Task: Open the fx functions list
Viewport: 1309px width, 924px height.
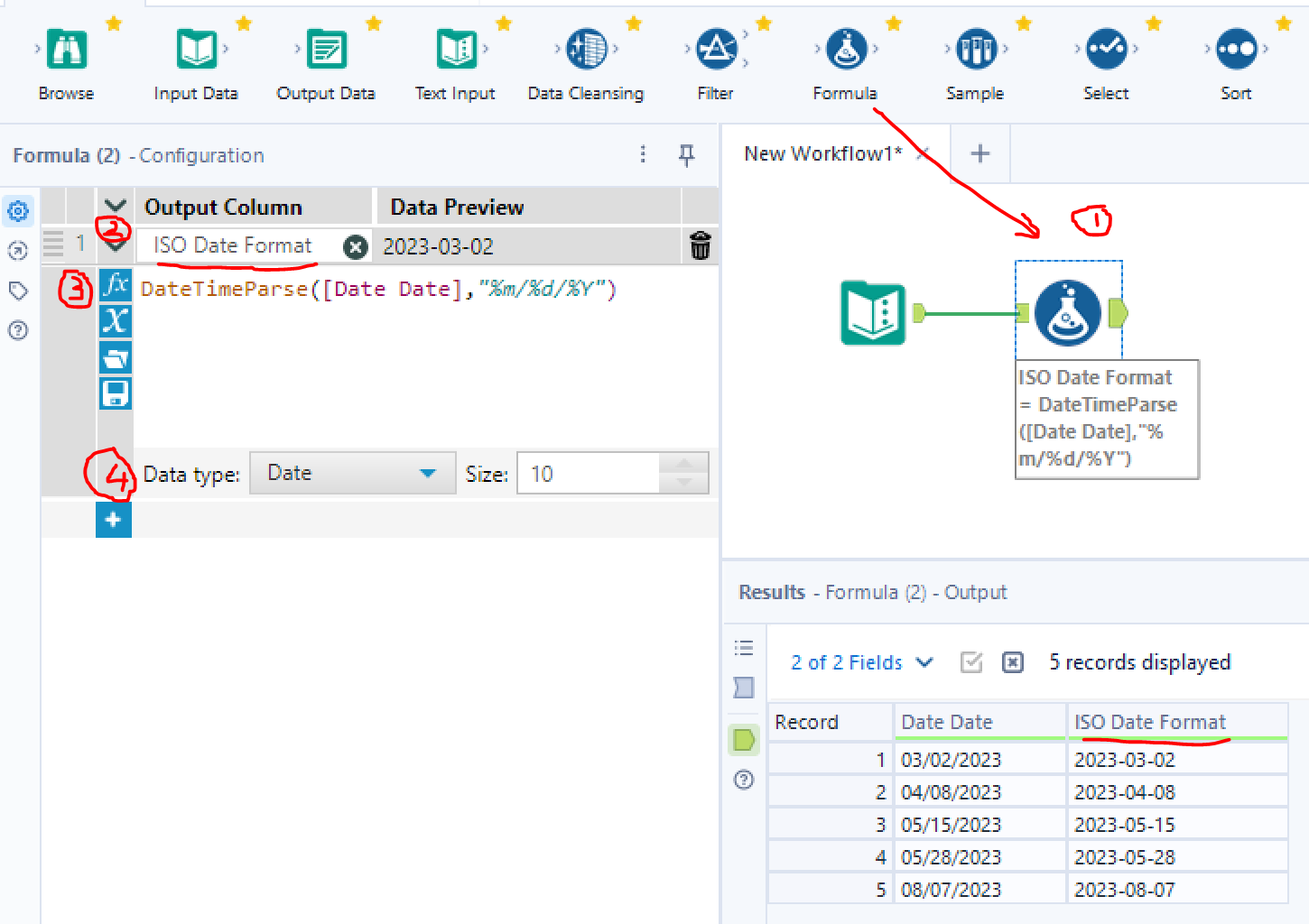Action: click(x=115, y=285)
